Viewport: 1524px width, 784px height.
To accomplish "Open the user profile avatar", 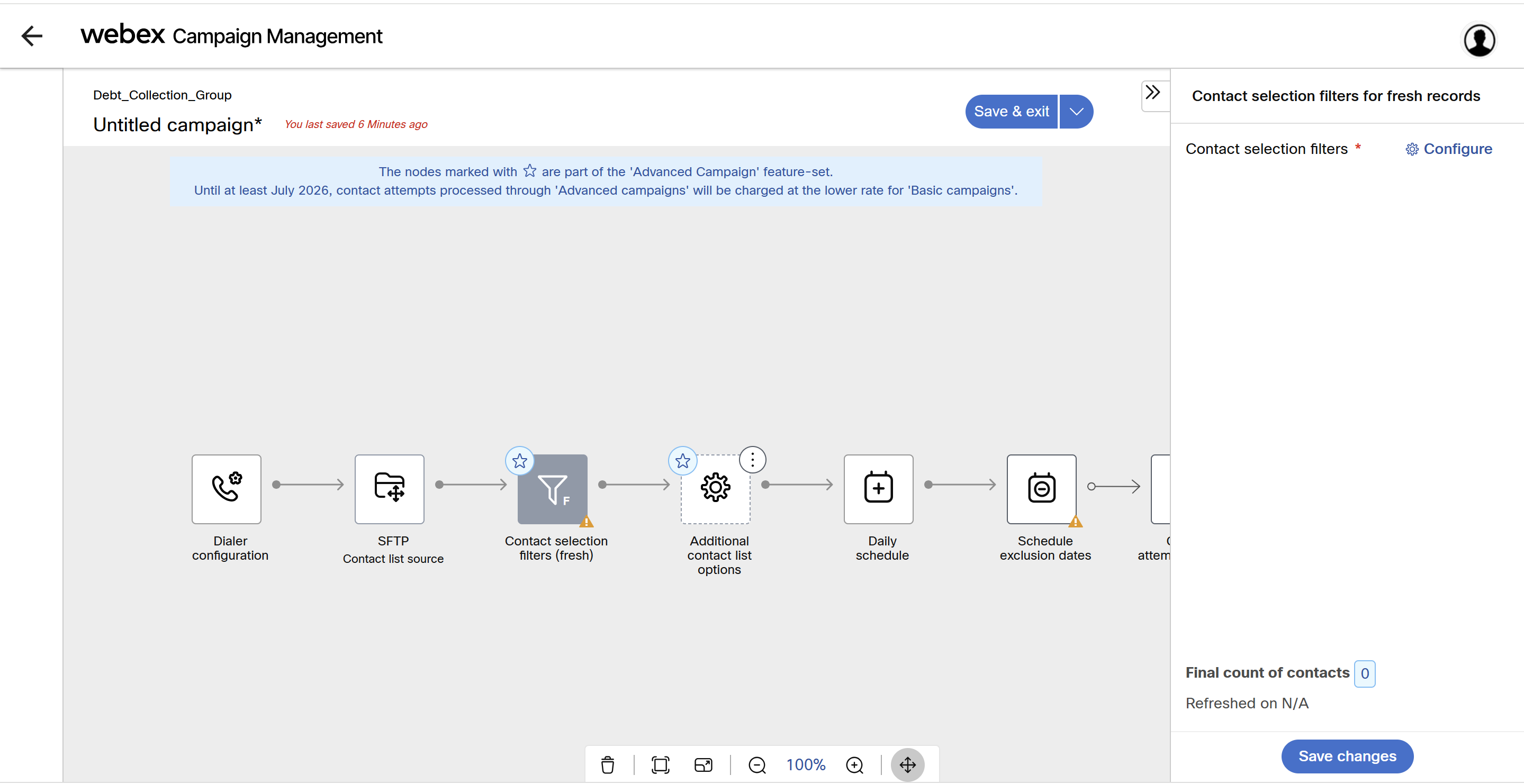I will point(1479,40).
